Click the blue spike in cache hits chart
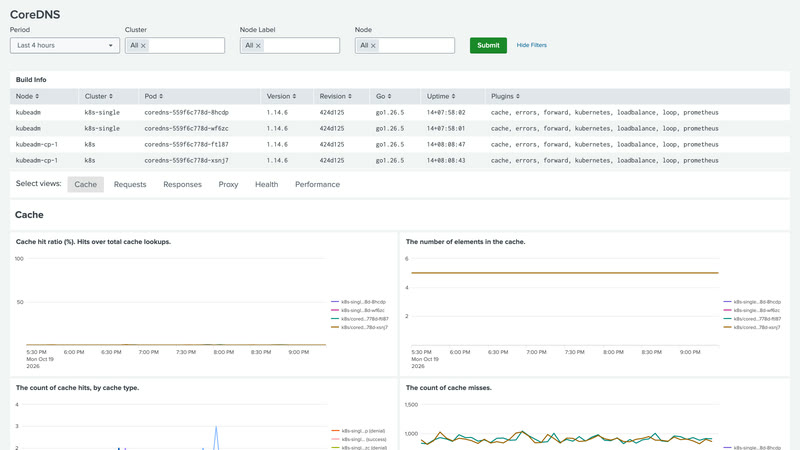 click(x=216, y=437)
